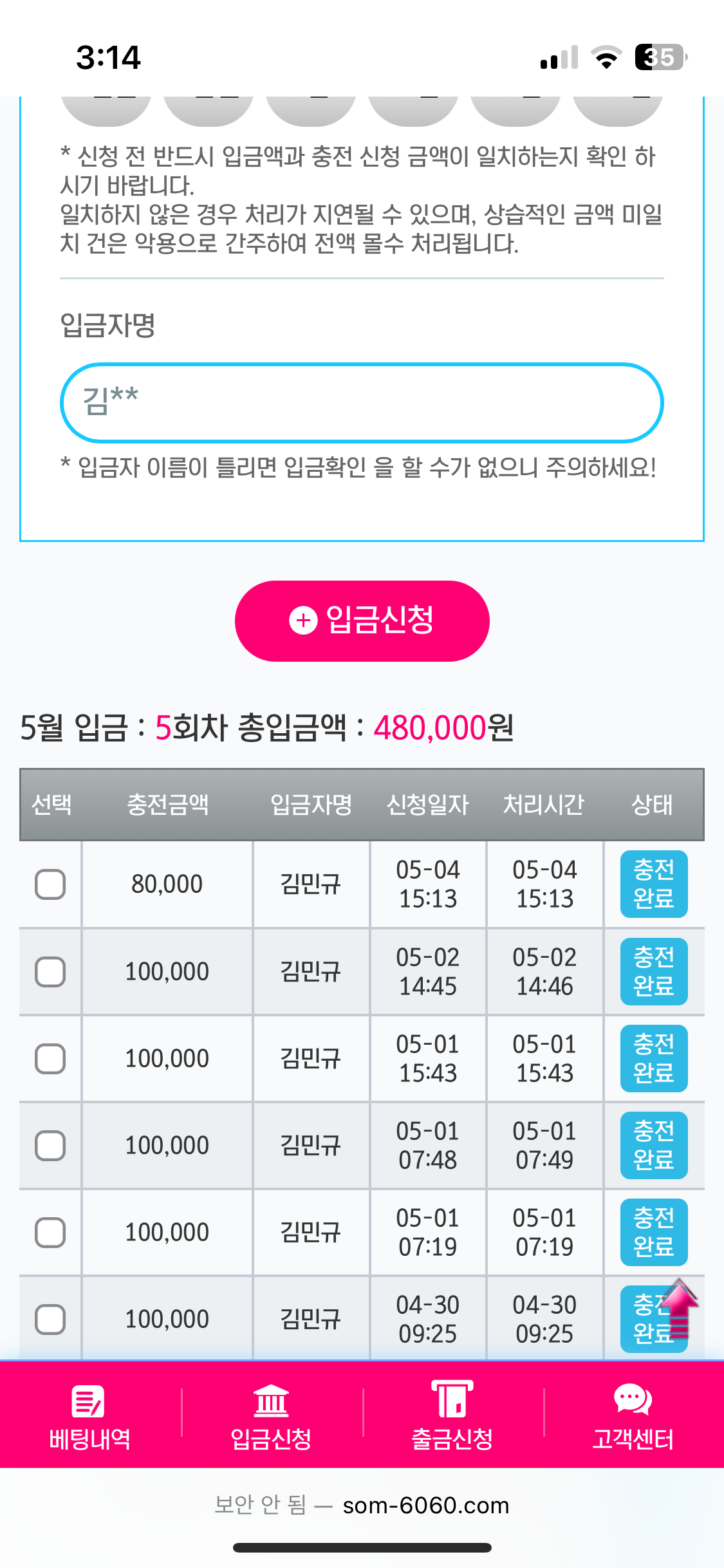
Task: Open customer center chat icon
Action: [633, 1399]
